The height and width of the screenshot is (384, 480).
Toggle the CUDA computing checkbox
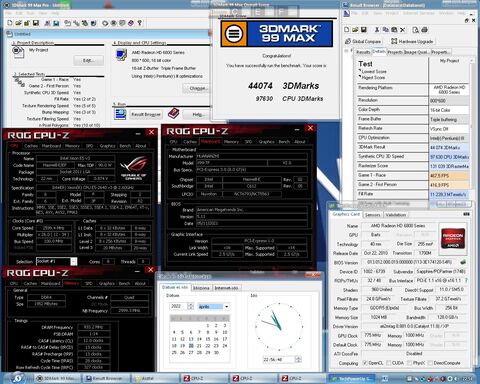point(389,363)
